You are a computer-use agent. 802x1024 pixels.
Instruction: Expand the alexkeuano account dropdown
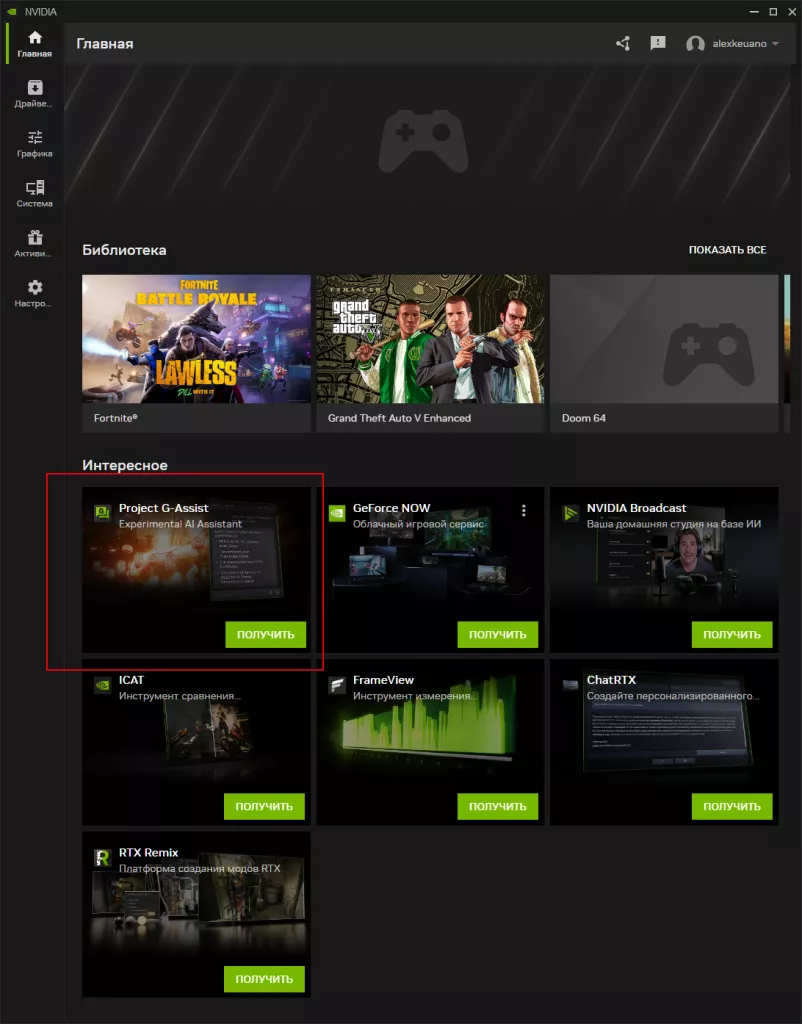coord(776,44)
